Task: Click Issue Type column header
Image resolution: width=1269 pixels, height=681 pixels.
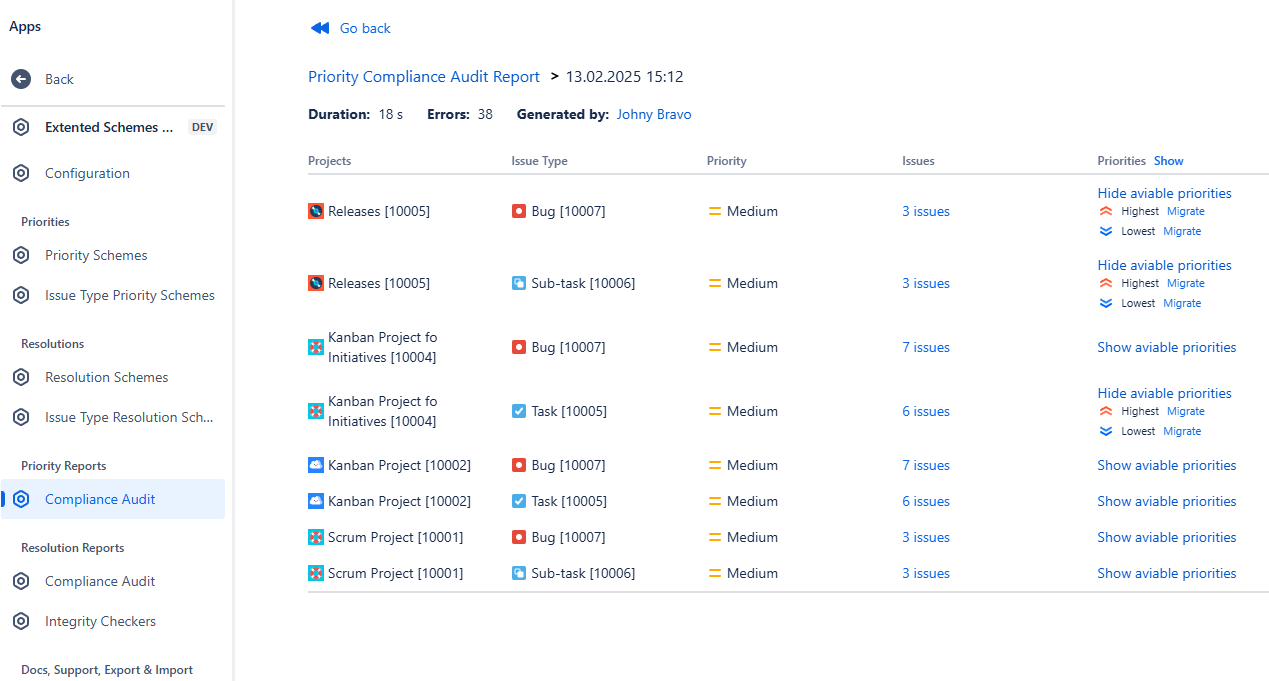Action: (x=539, y=161)
